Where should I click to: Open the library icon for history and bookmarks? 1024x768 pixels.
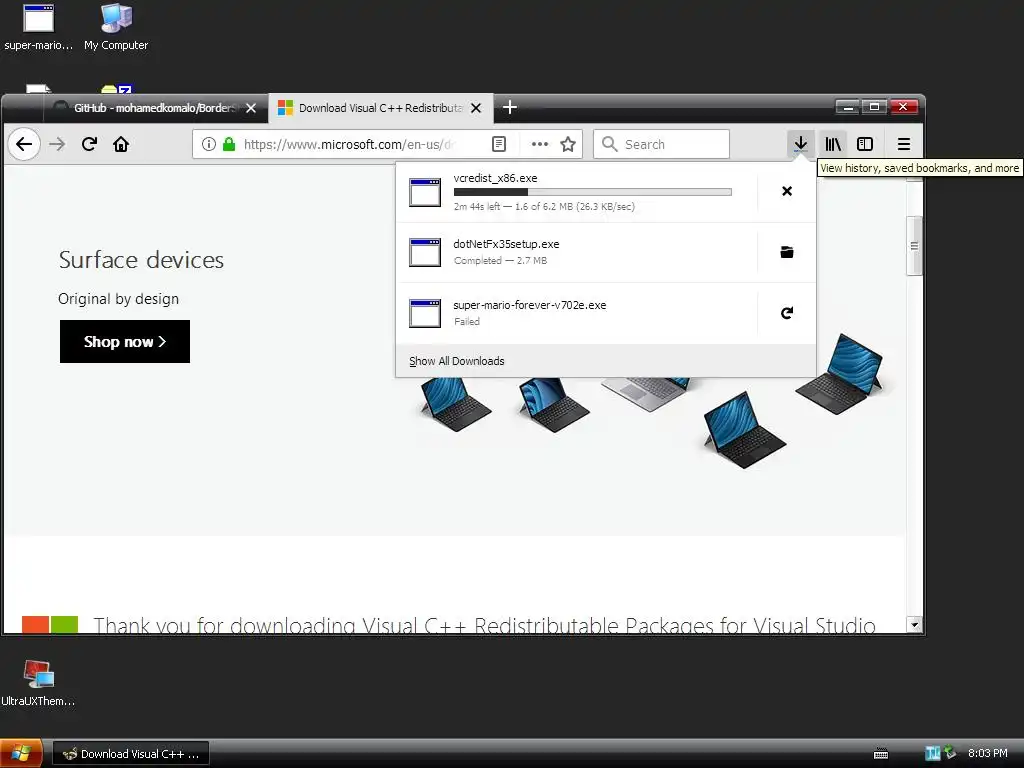coord(833,144)
